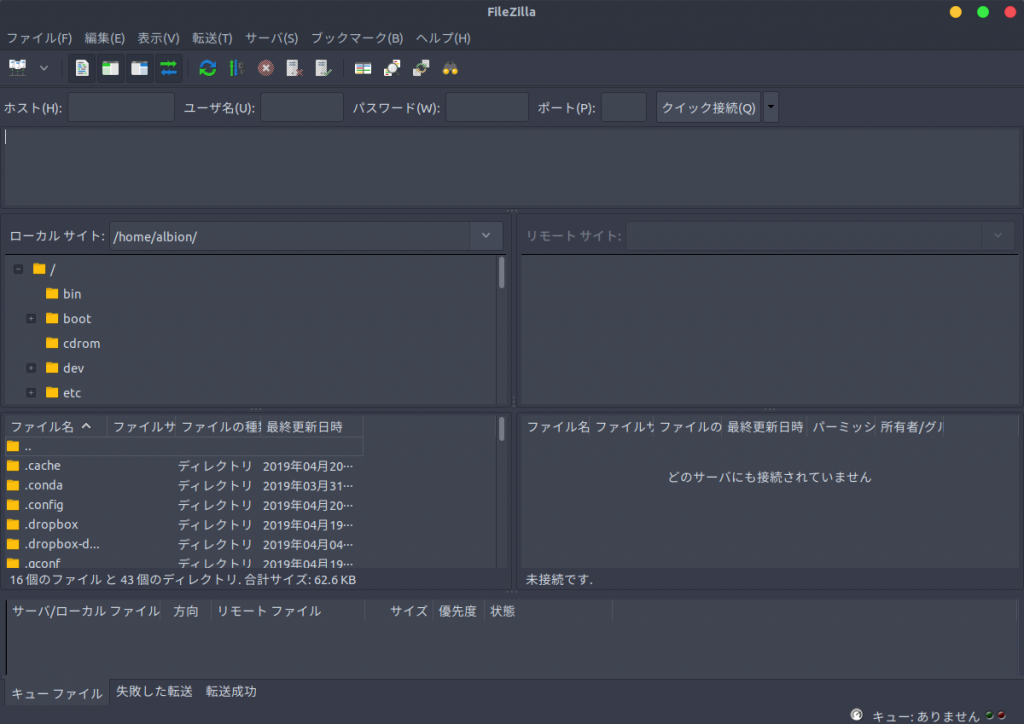Image resolution: width=1024 pixels, height=724 pixels.
Task: Click the クイック接続 button
Action: point(708,106)
